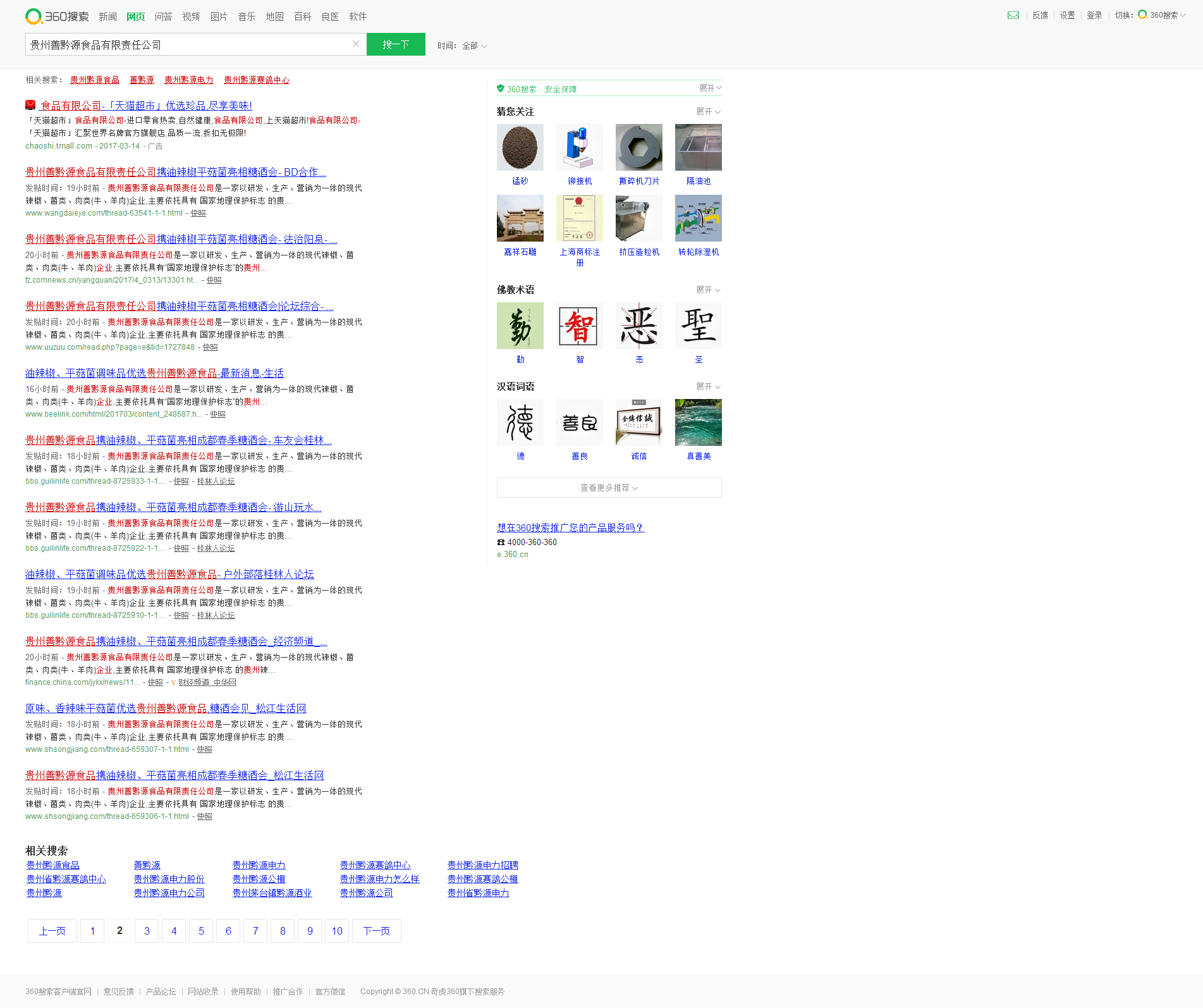This screenshot has width=1203, height=1008.
Task: Switch to the 音乐 tab
Action: [247, 16]
